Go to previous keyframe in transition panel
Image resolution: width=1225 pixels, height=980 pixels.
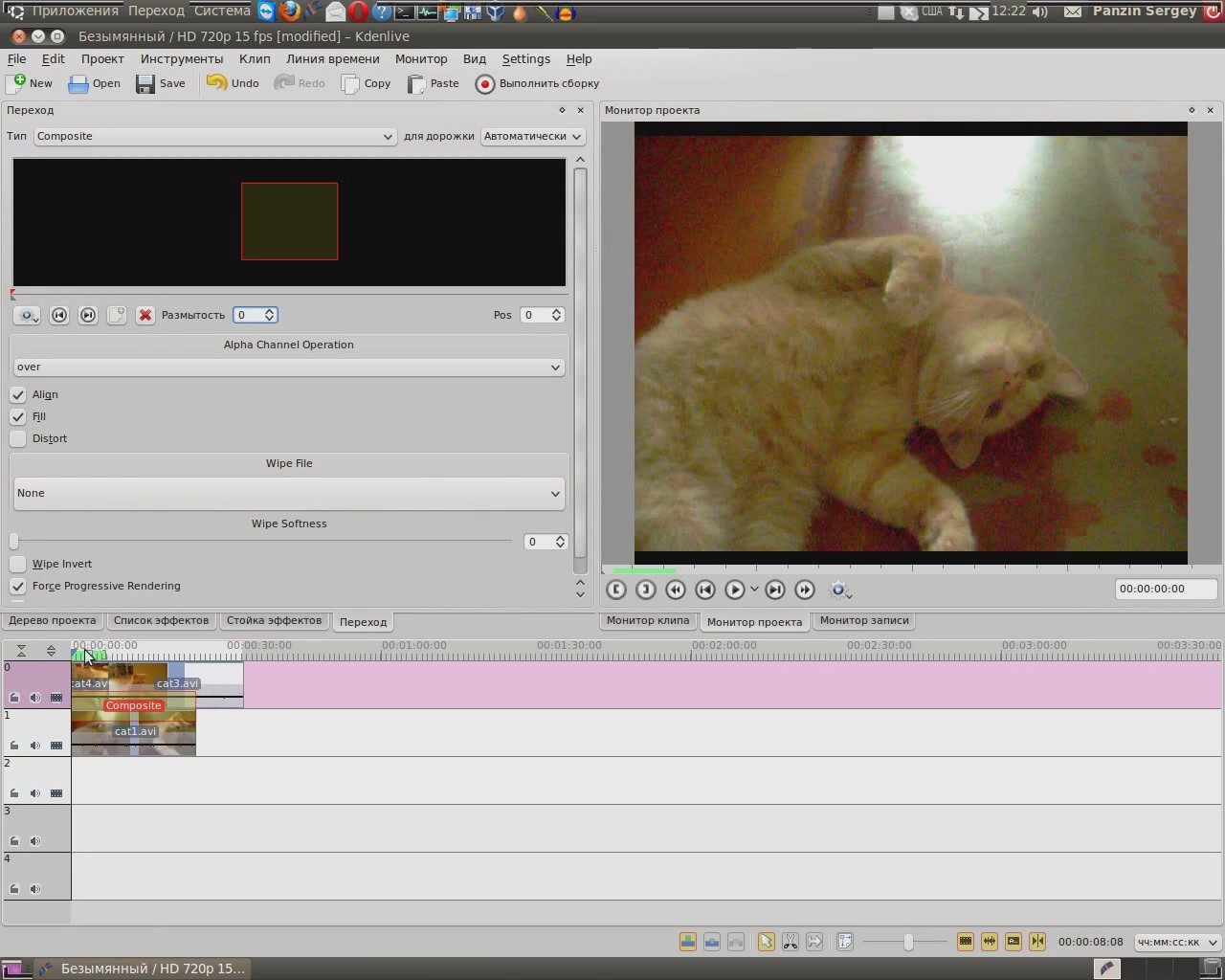click(59, 315)
